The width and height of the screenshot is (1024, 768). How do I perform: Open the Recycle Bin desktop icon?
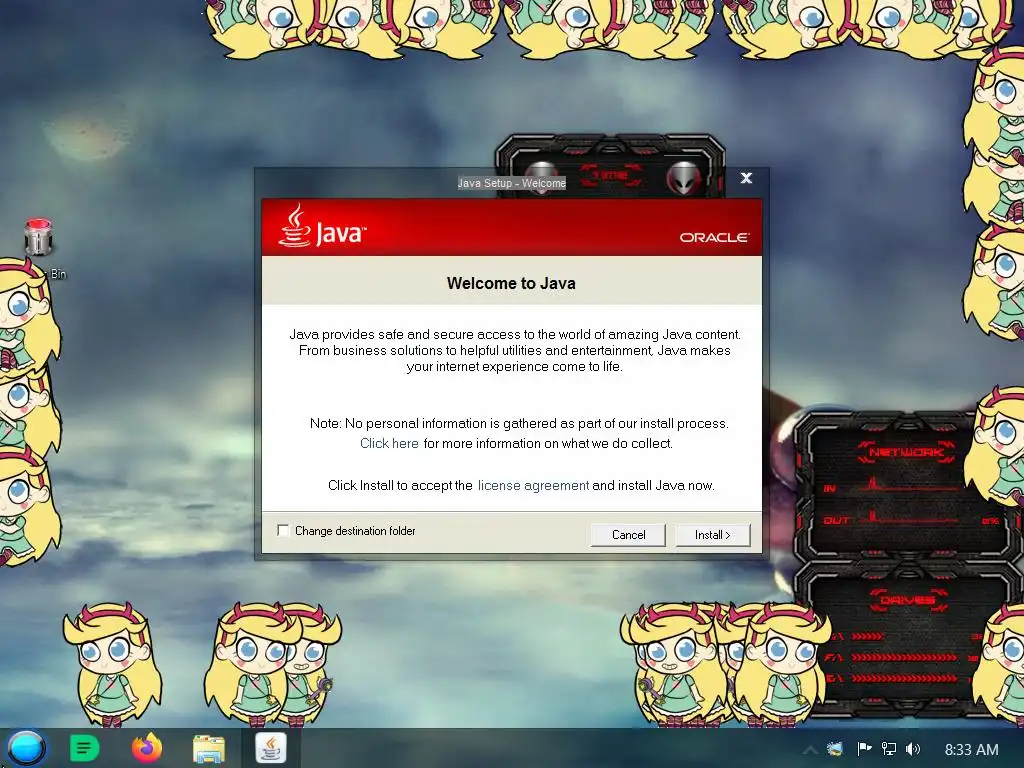(x=39, y=238)
